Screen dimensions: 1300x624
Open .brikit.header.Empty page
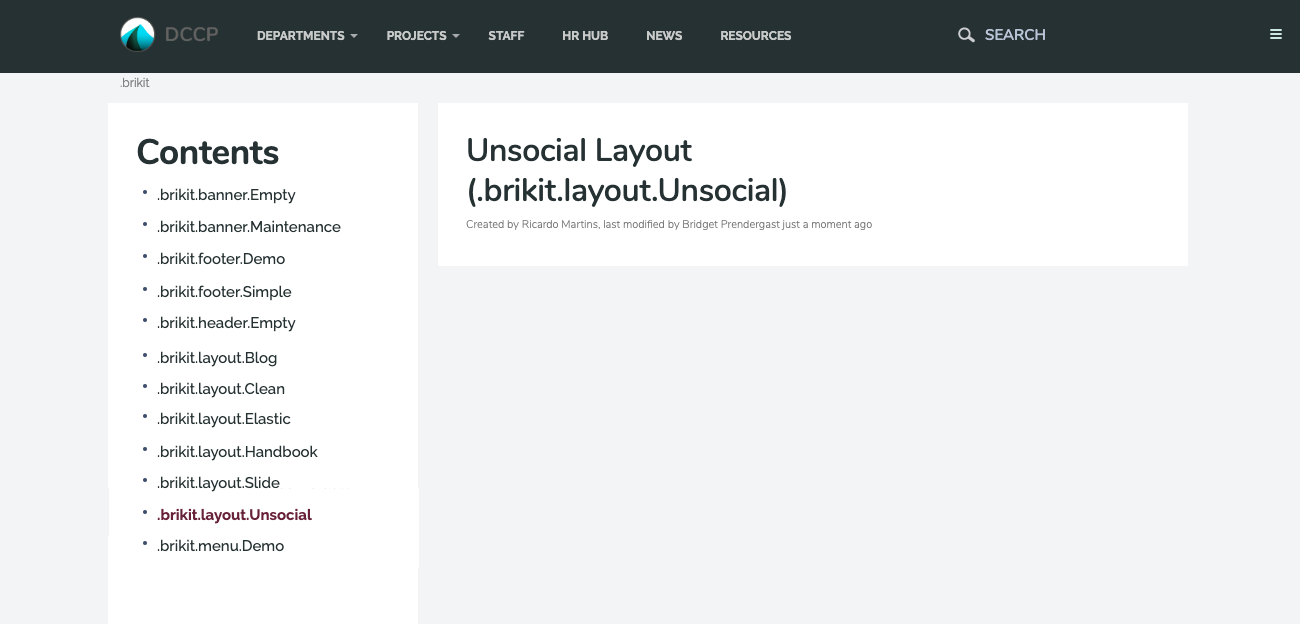(x=226, y=323)
